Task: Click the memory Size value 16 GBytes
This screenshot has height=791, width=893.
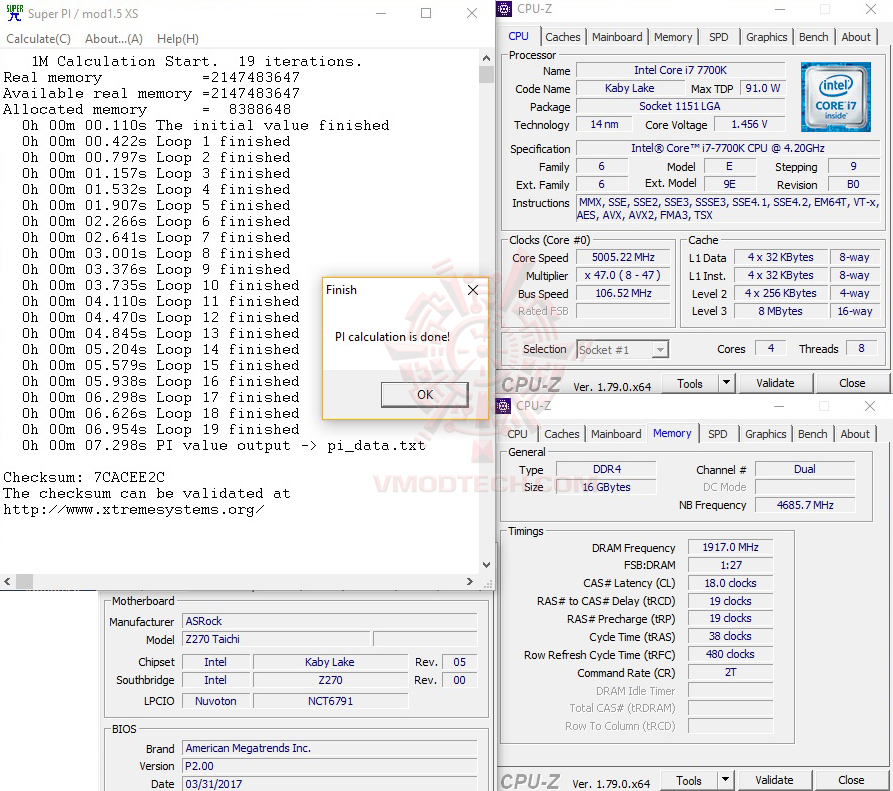Action: [606, 487]
